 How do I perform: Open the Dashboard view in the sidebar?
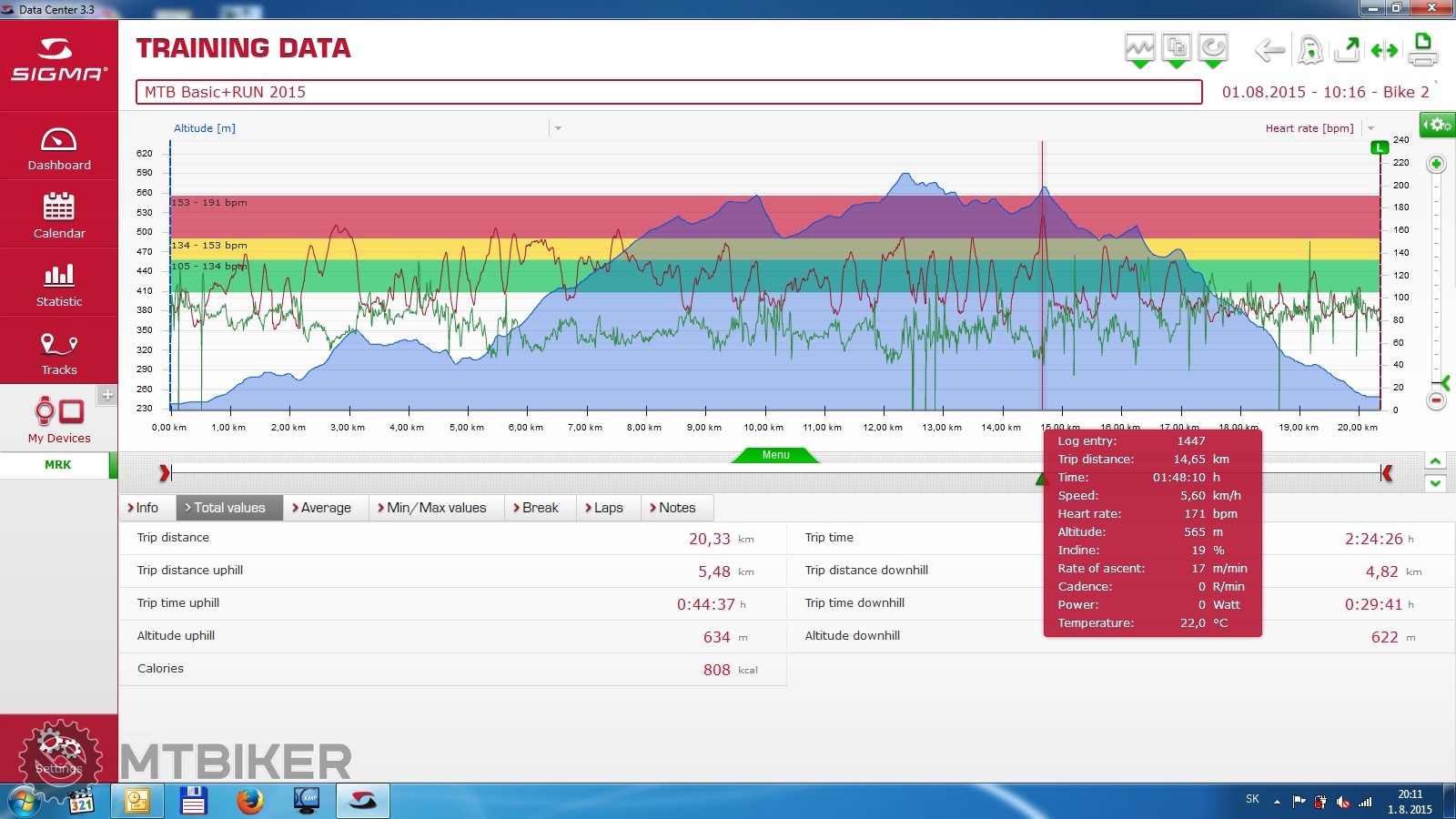pos(59,147)
